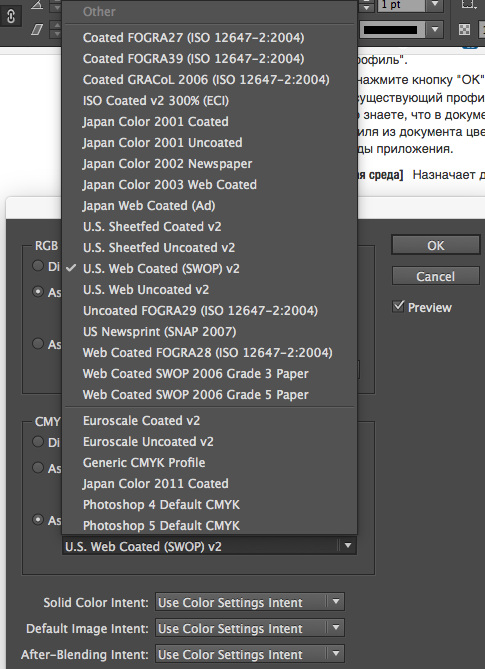
Task: Click the Cancel button
Action: 436,276
